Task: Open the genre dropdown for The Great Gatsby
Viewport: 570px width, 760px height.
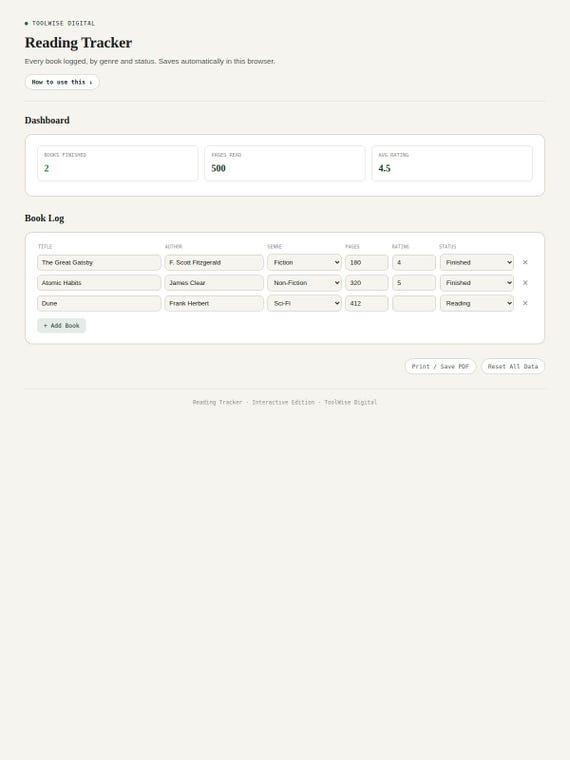Action: coord(304,262)
